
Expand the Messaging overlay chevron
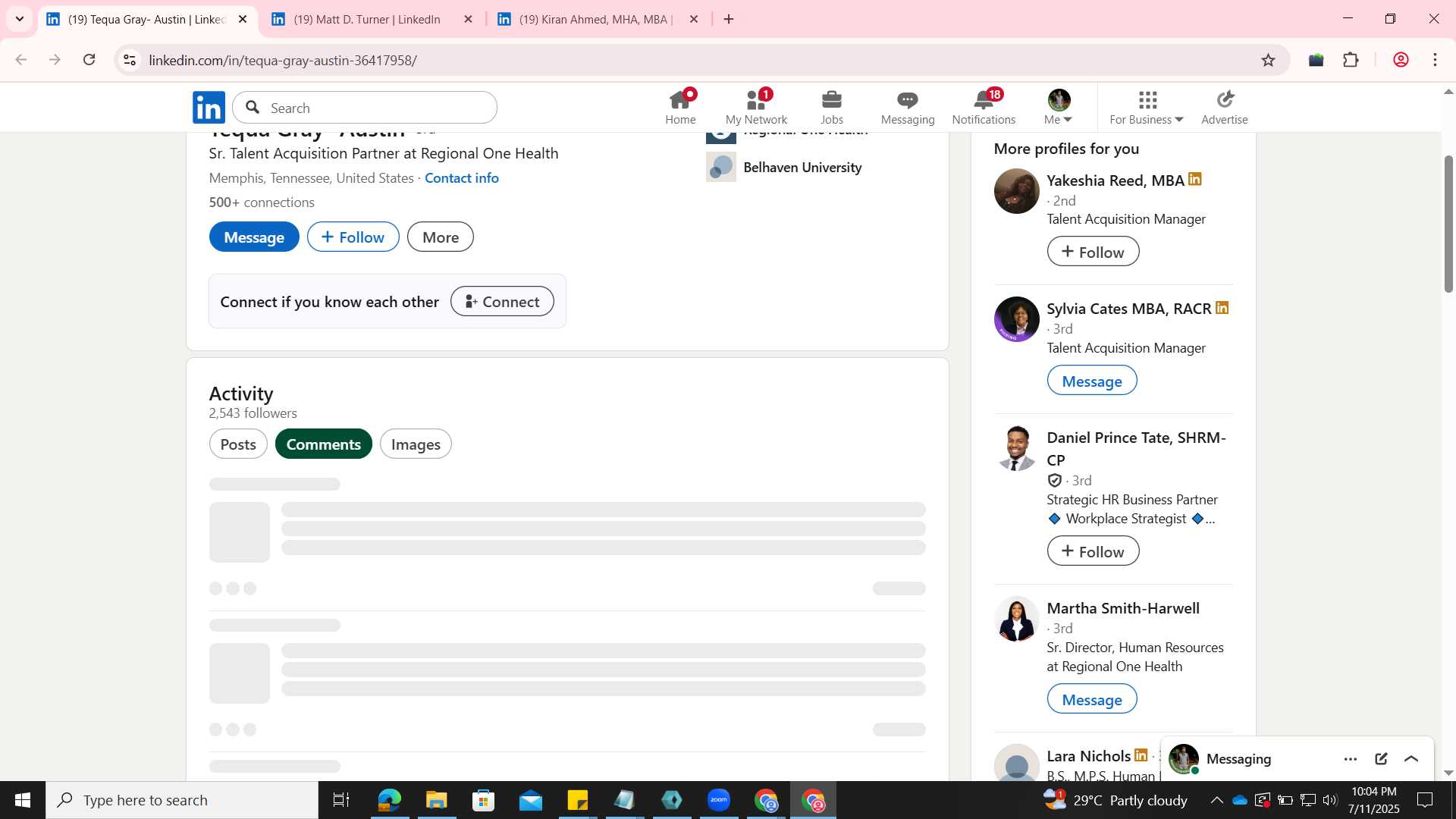click(1411, 758)
